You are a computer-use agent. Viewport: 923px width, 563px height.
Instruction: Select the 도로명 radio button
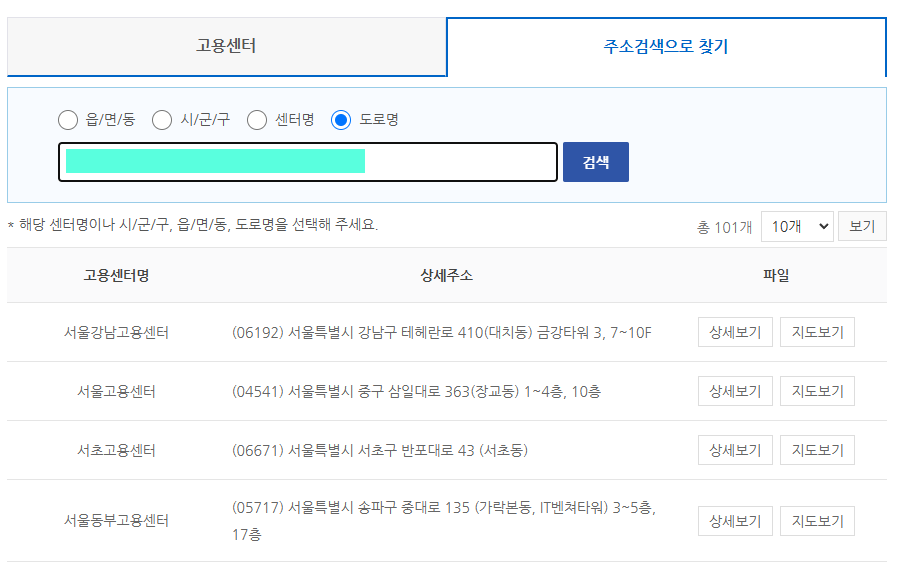(x=341, y=120)
